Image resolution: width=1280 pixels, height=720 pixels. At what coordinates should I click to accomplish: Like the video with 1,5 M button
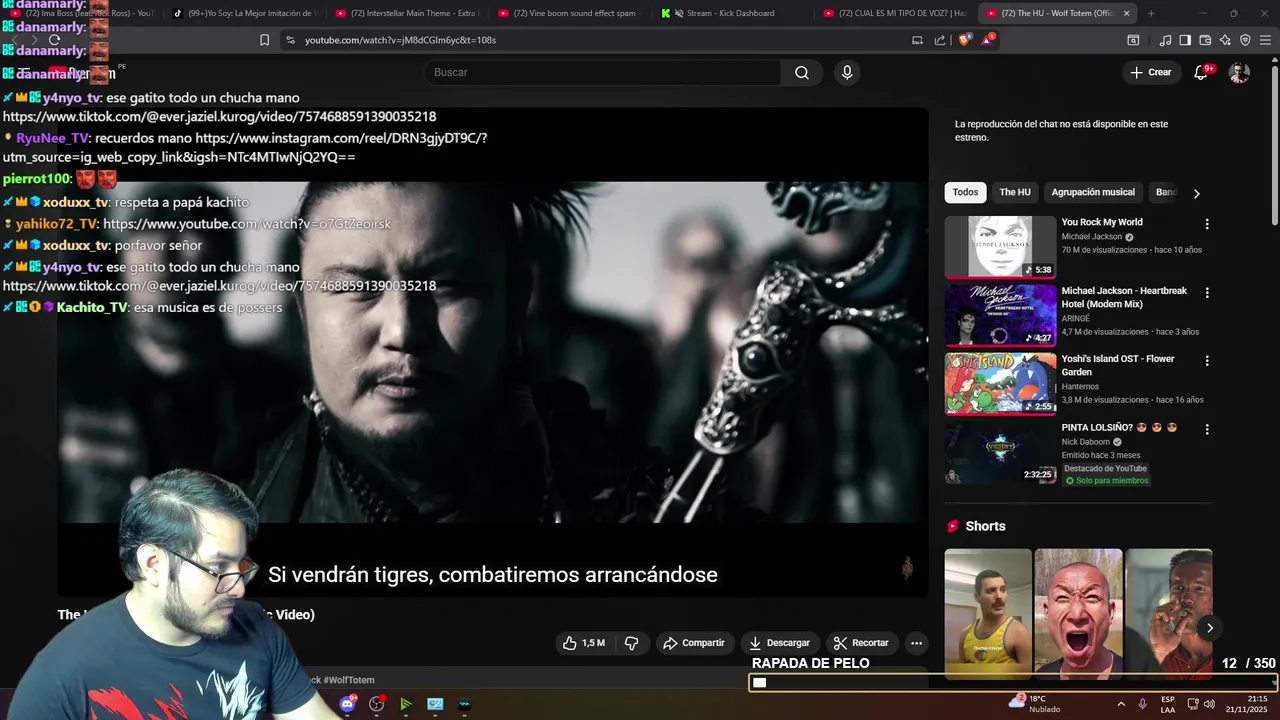585,643
